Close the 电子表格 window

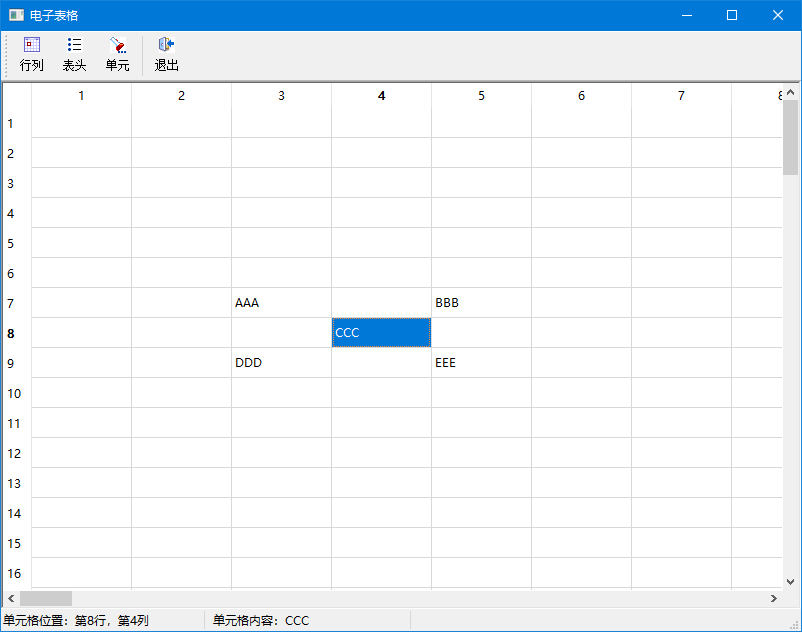pos(777,15)
